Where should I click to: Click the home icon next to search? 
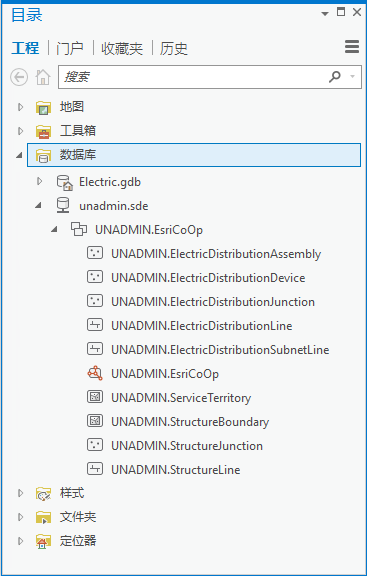point(43,77)
